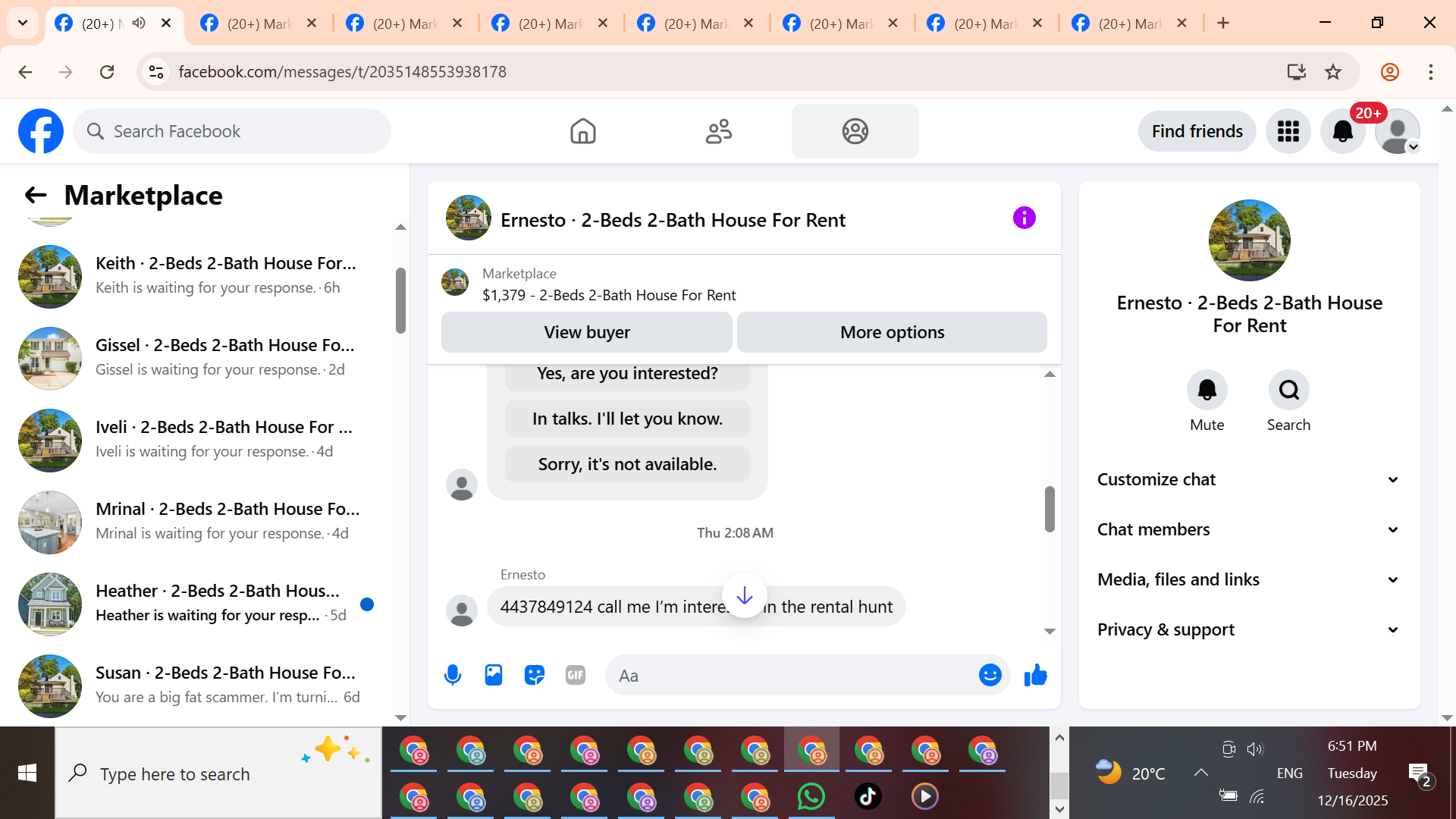This screenshot has height=819, width=1456.
Task: Send quick reply 'In talks. I'll let you know.'
Action: point(627,419)
